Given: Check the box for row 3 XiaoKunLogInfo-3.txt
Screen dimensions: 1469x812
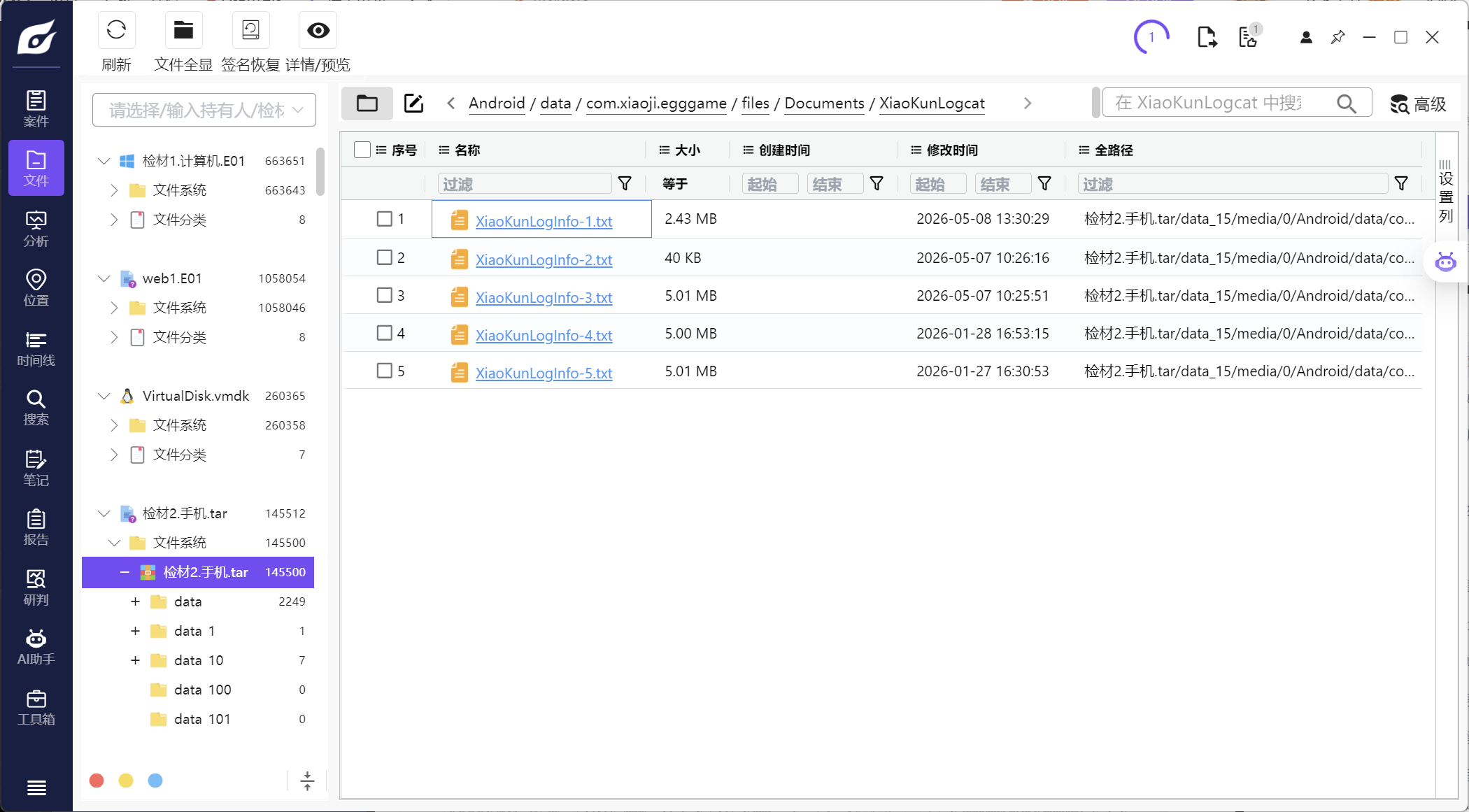Looking at the screenshot, I should coord(384,295).
